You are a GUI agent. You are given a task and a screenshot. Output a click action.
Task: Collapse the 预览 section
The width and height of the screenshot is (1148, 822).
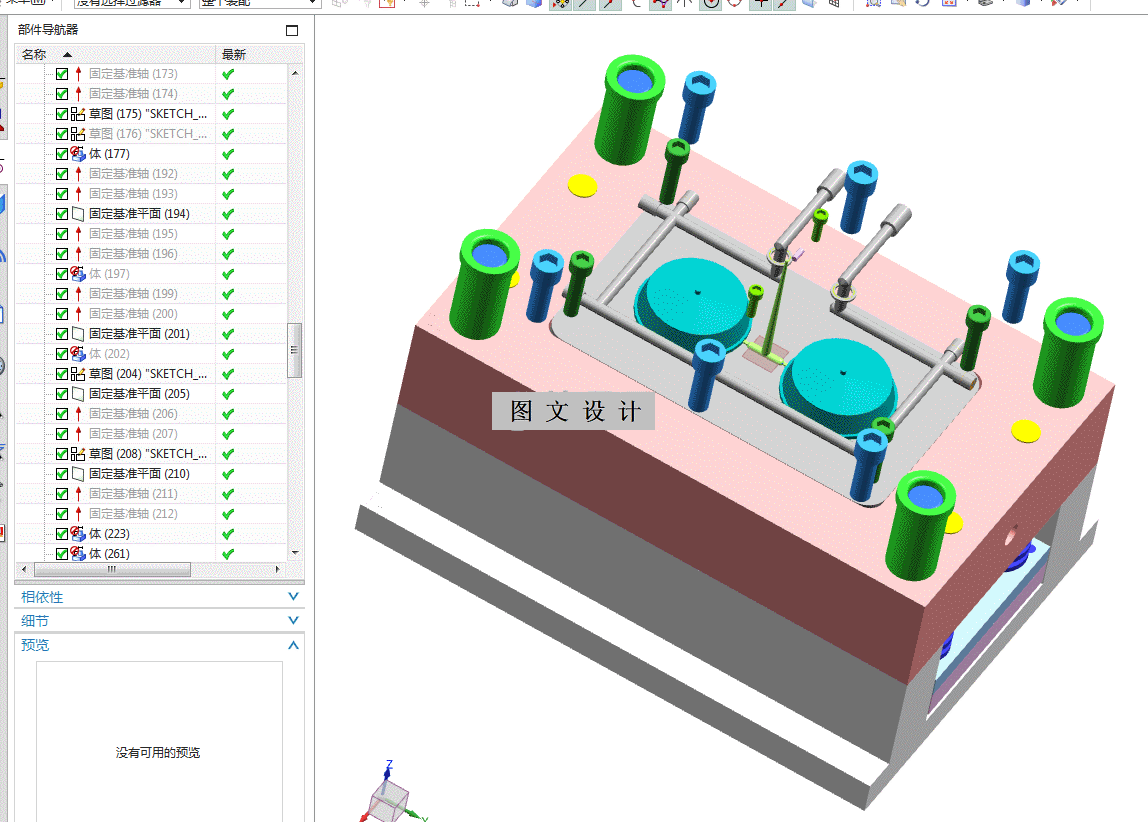[294, 645]
